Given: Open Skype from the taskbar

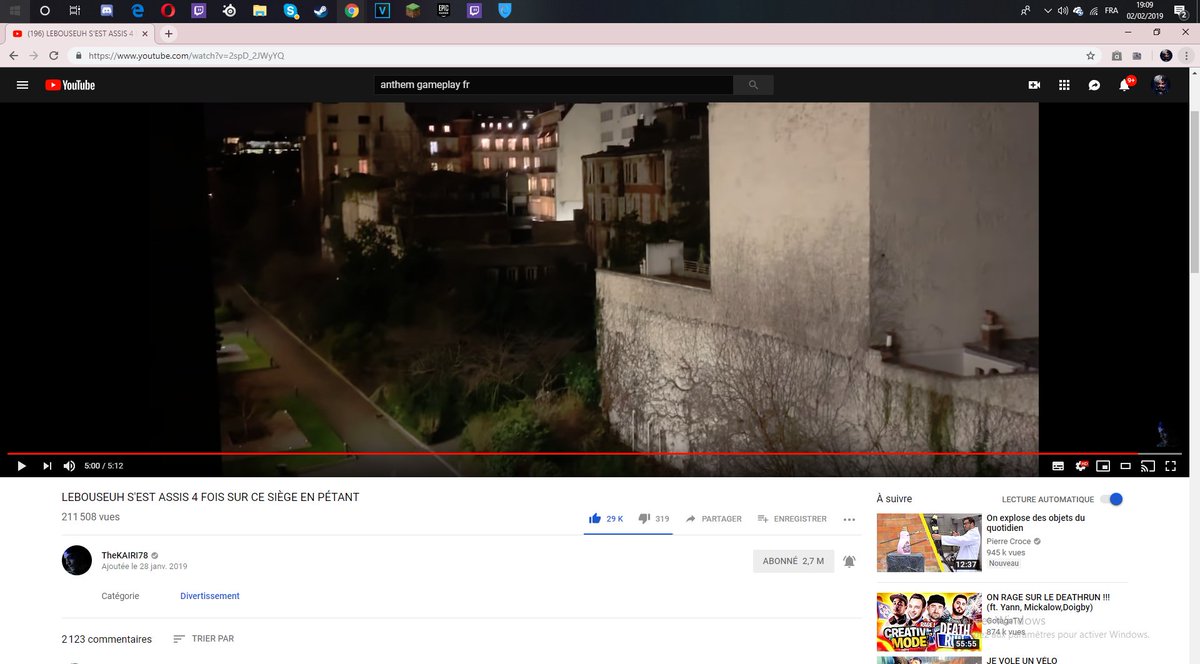Looking at the screenshot, I should coord(290,10).
